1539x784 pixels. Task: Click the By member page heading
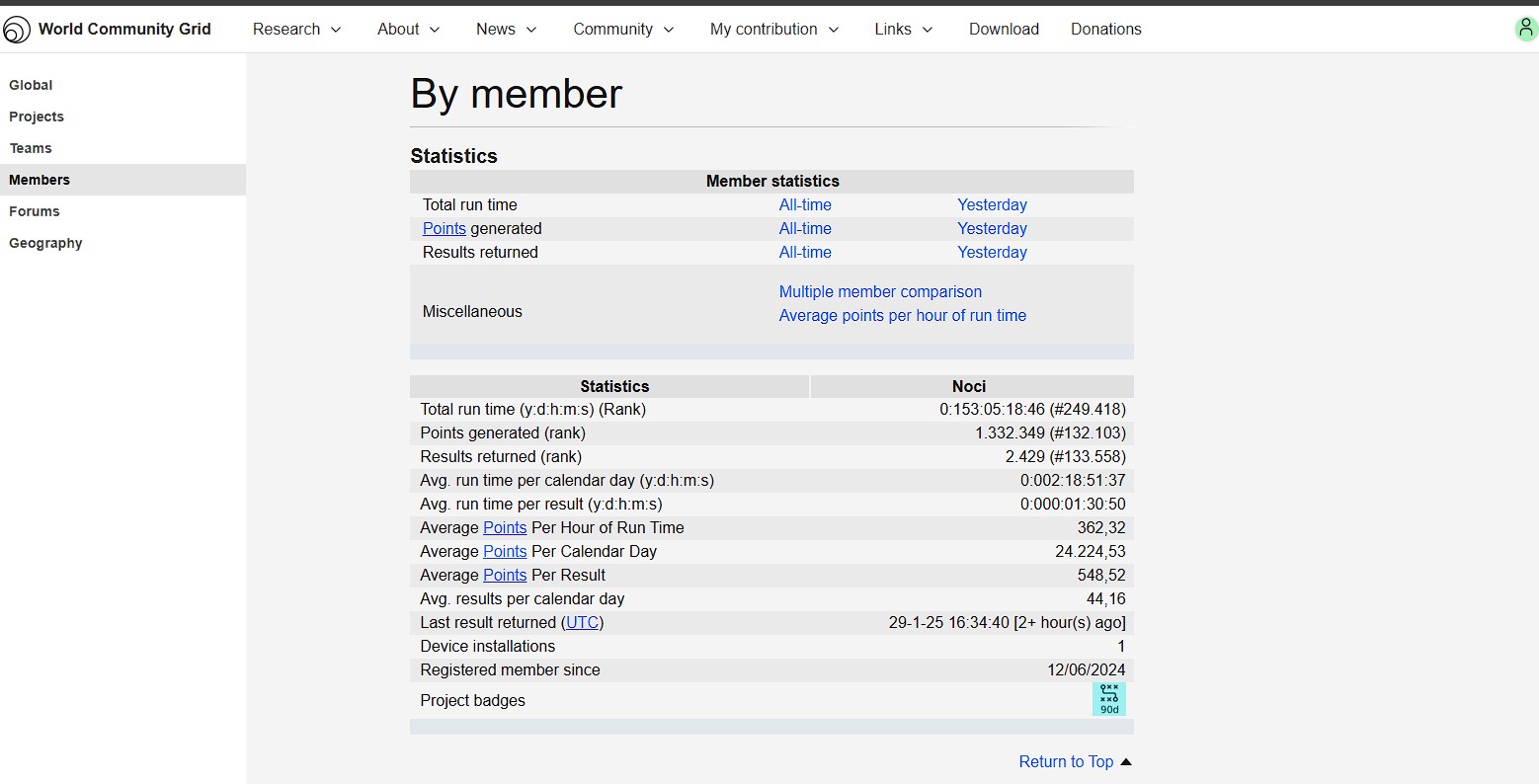pos(517,94)
